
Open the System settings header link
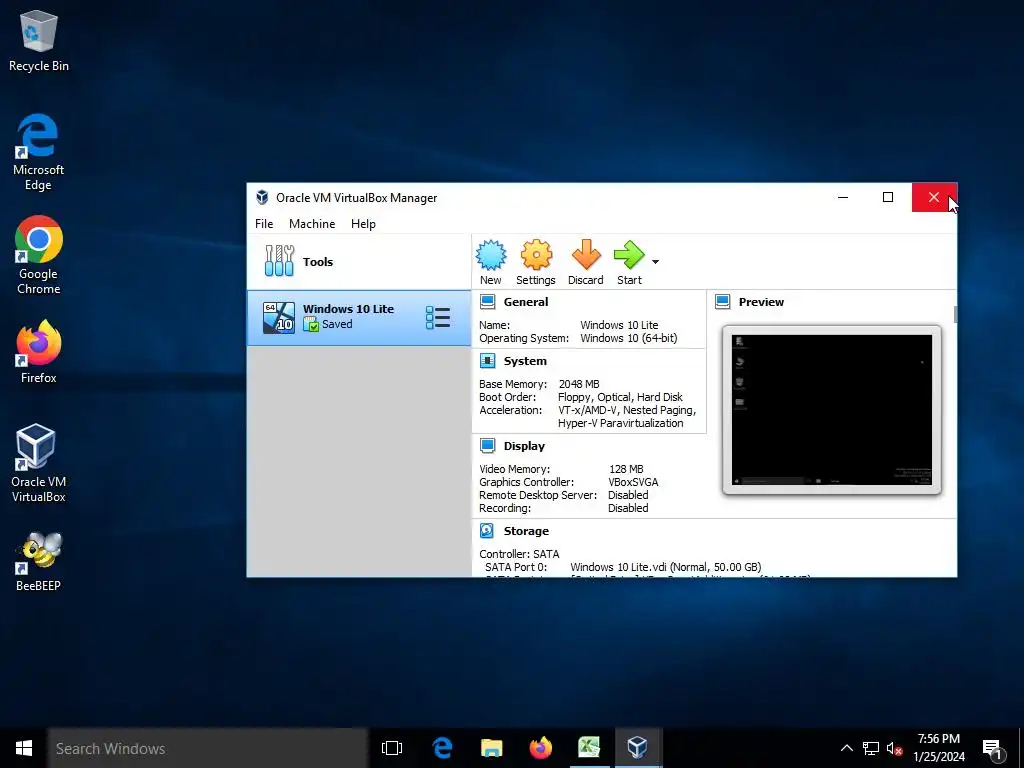[x=525, y=360]
